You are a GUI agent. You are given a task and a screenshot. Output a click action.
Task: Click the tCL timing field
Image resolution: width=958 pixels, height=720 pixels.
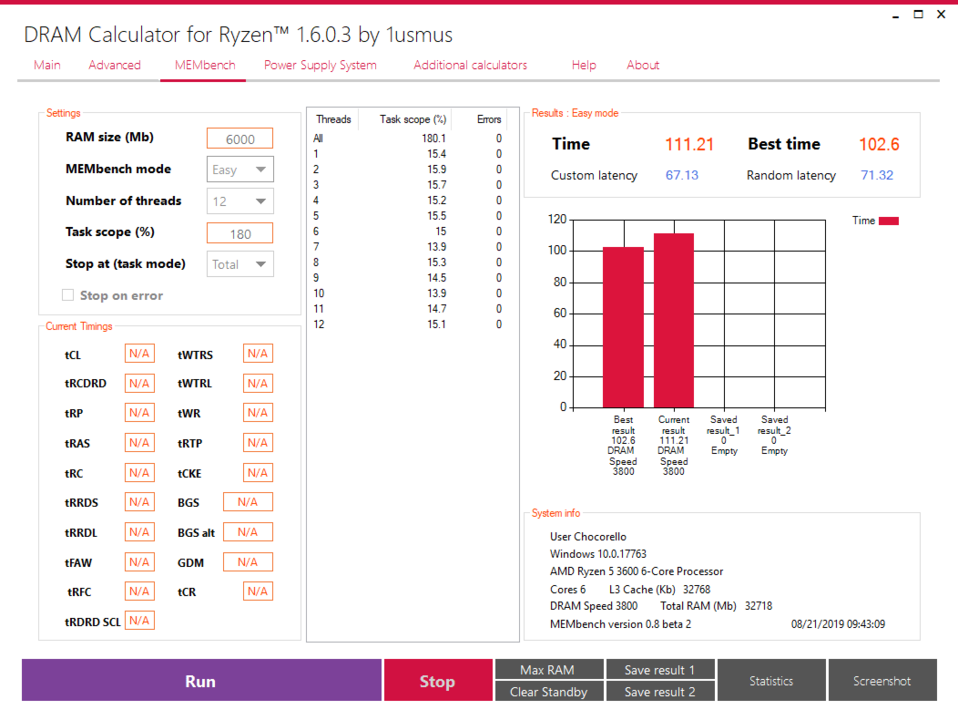(x=139, y=353)
